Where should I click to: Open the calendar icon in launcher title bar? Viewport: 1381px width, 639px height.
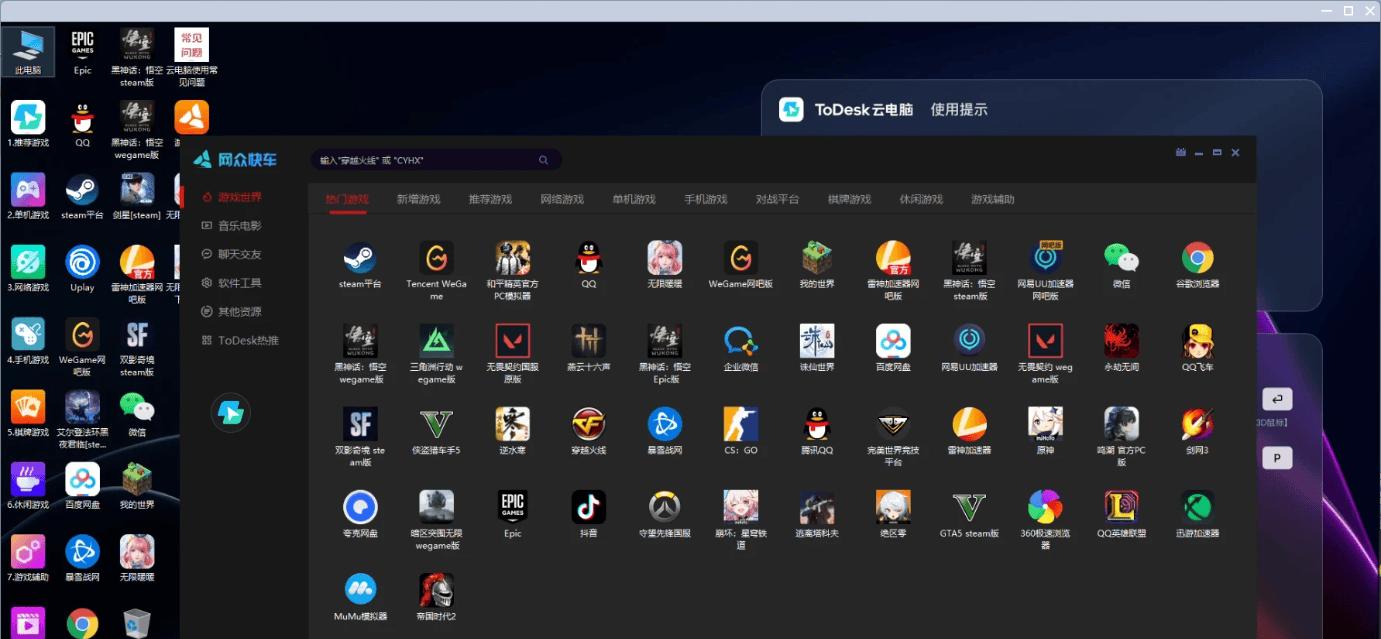click(1181, 152)
